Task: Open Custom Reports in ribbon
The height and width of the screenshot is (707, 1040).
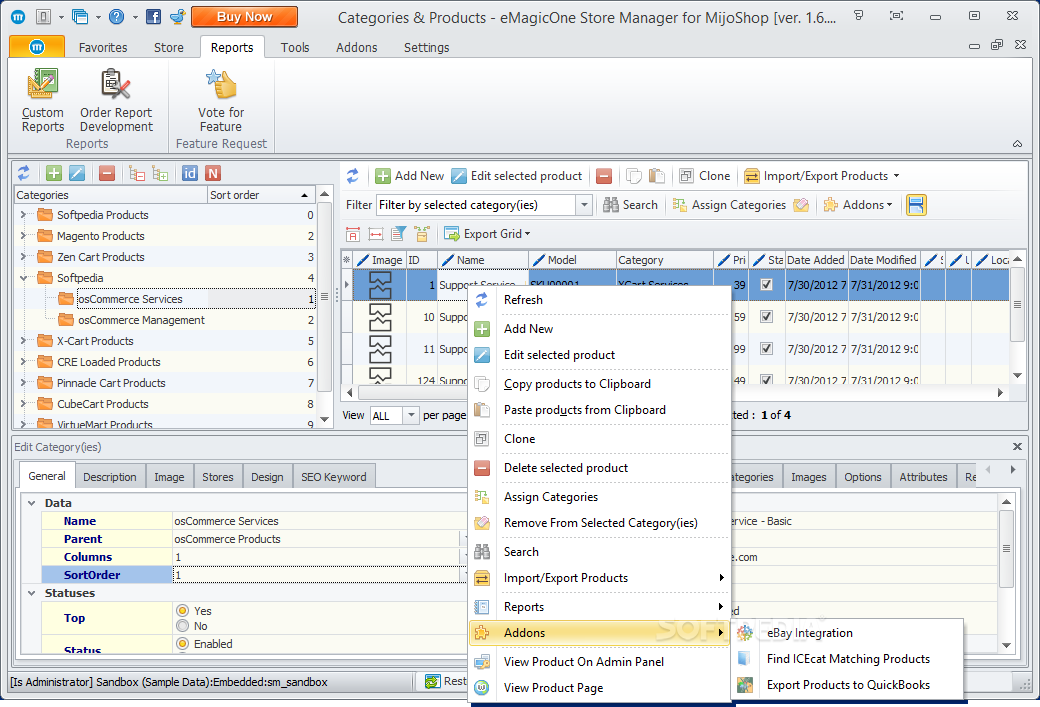Action: [42, 99]
